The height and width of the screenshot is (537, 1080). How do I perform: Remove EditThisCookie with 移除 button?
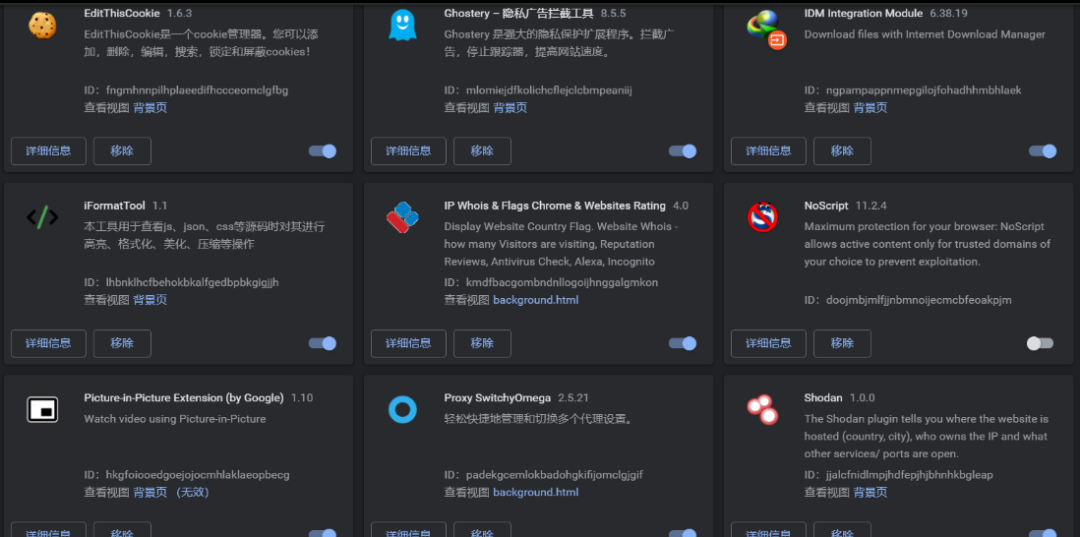click(x=122, y=151)
